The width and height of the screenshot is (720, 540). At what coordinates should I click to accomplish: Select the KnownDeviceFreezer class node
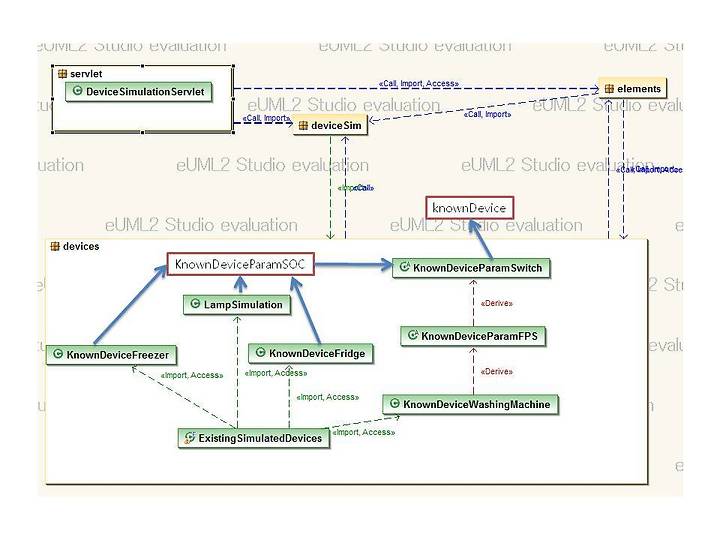coord(111,354)
